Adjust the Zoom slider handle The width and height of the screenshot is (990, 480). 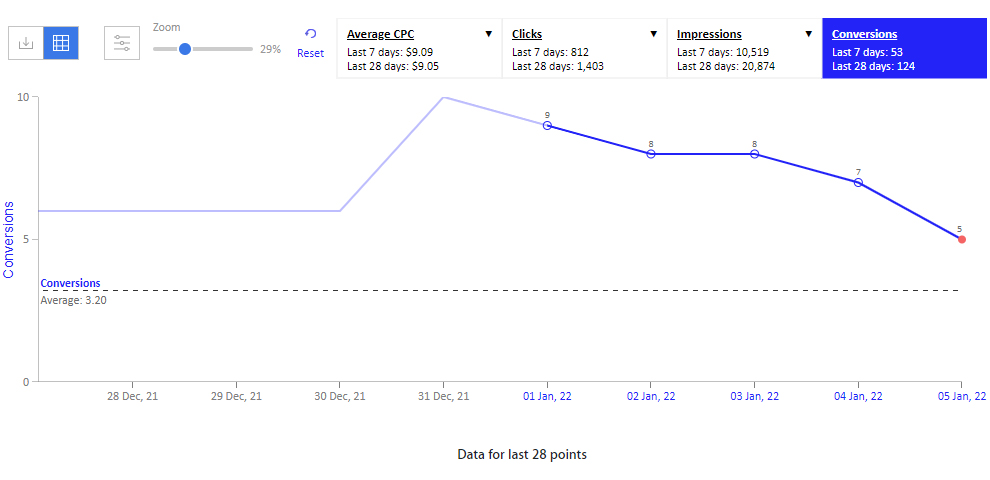coord(184,49)
